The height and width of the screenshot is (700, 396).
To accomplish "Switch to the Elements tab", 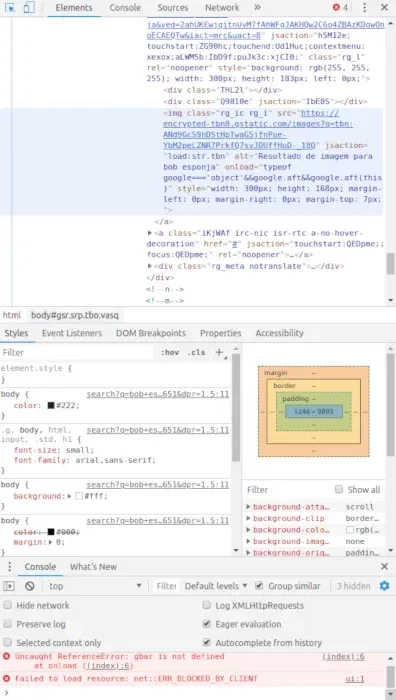I will coord(74,8).
